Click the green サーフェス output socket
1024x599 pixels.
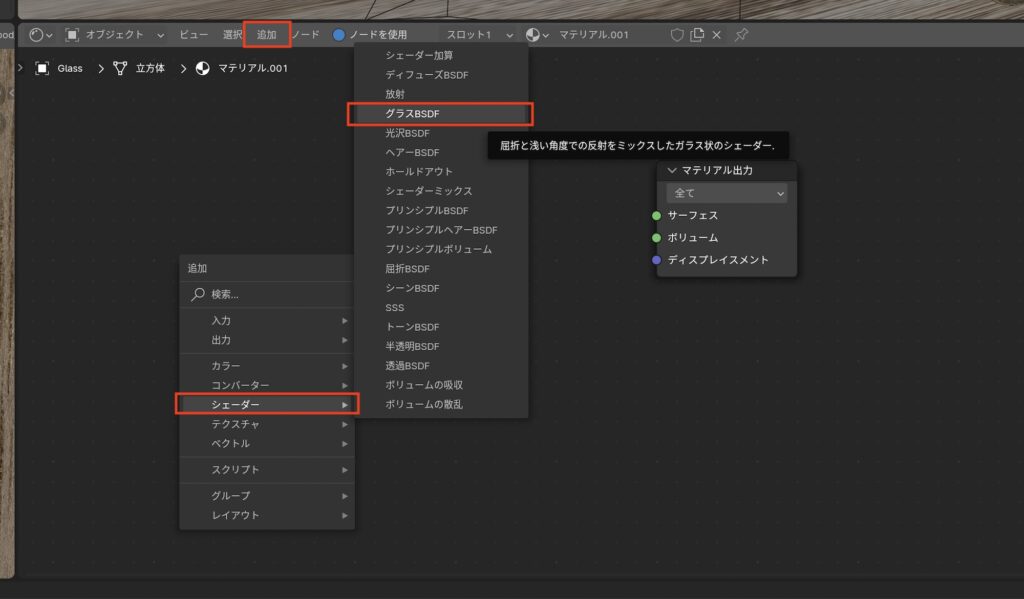(x=656, y=214)
